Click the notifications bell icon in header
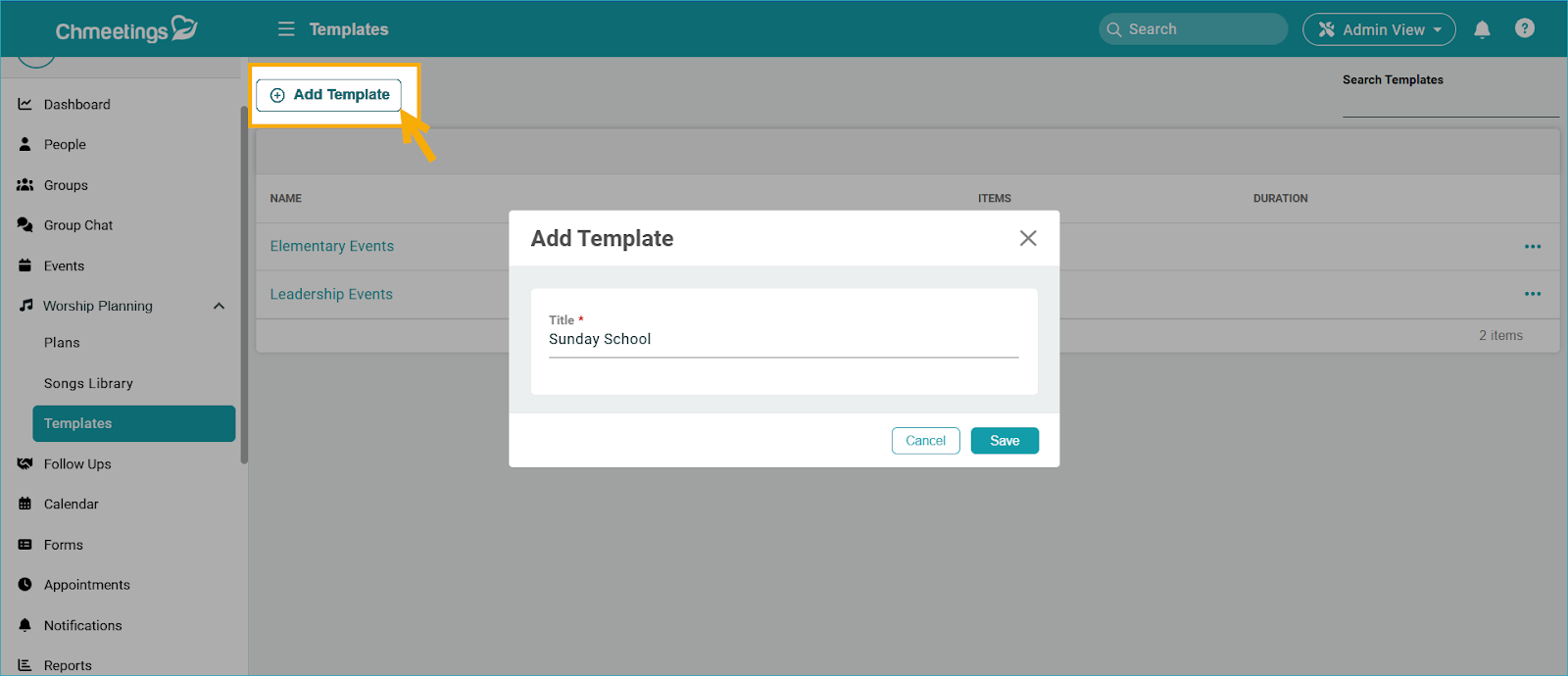 tap(1482, 29)
